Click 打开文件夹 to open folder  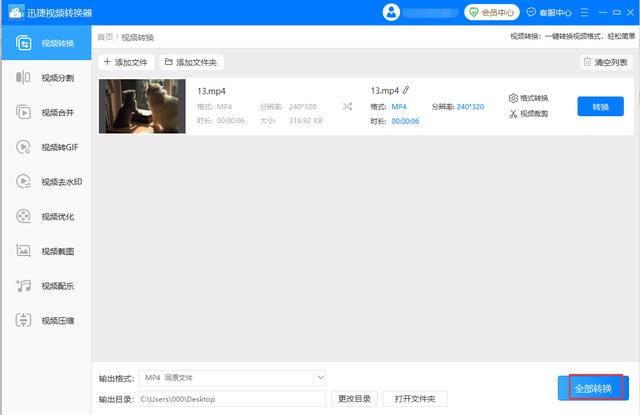(415, 399)
